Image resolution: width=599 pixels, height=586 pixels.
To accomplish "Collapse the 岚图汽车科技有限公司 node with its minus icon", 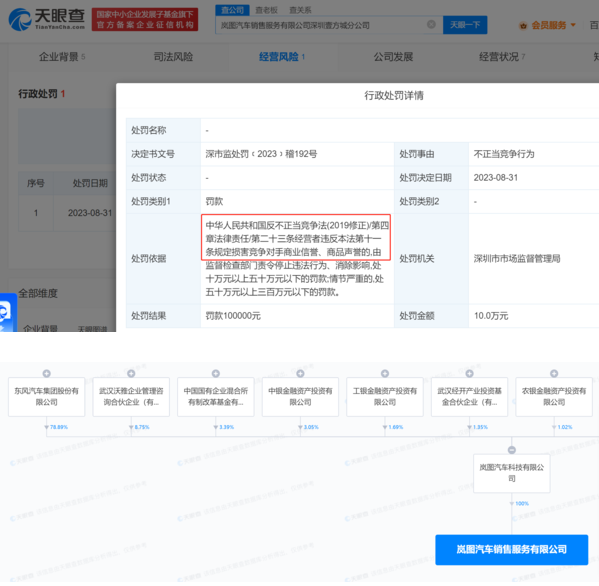I will [x=512, y=450].
